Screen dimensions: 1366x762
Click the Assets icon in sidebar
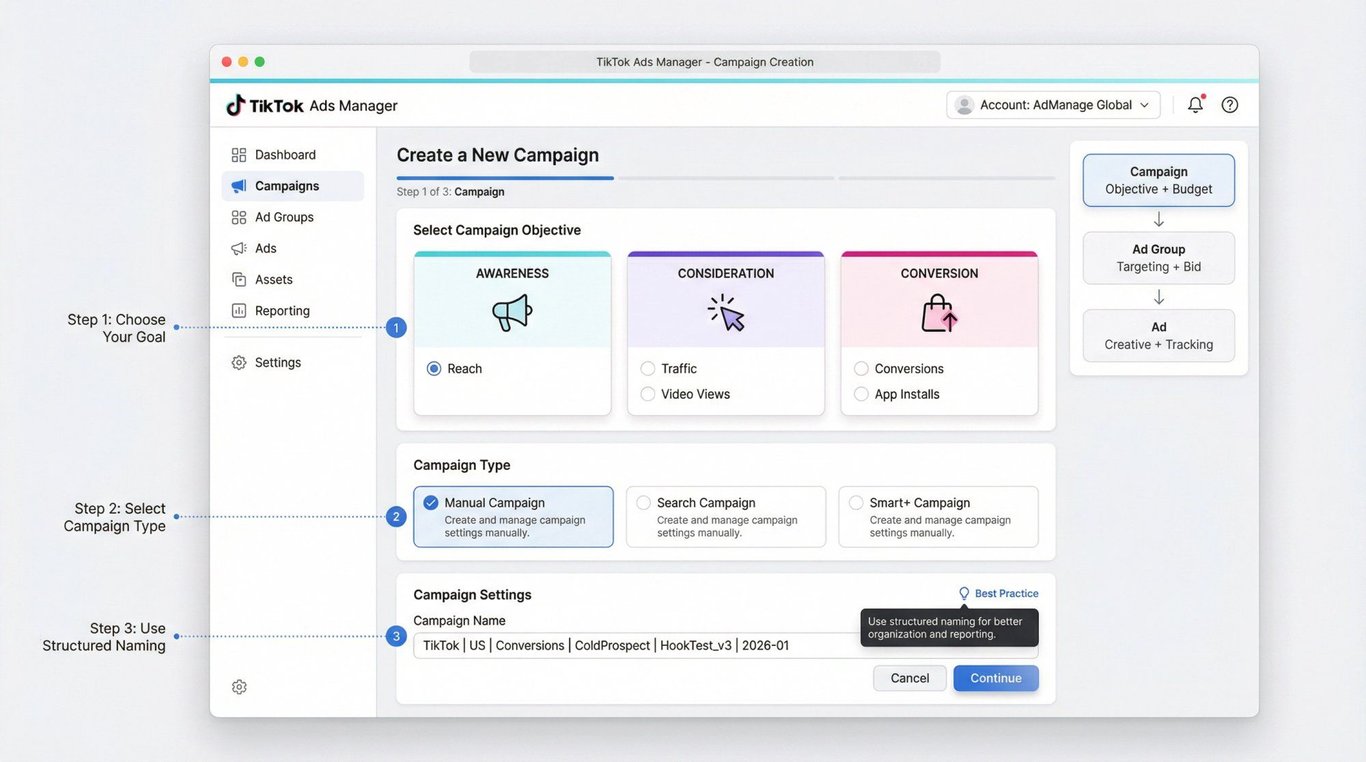point(239,280)
